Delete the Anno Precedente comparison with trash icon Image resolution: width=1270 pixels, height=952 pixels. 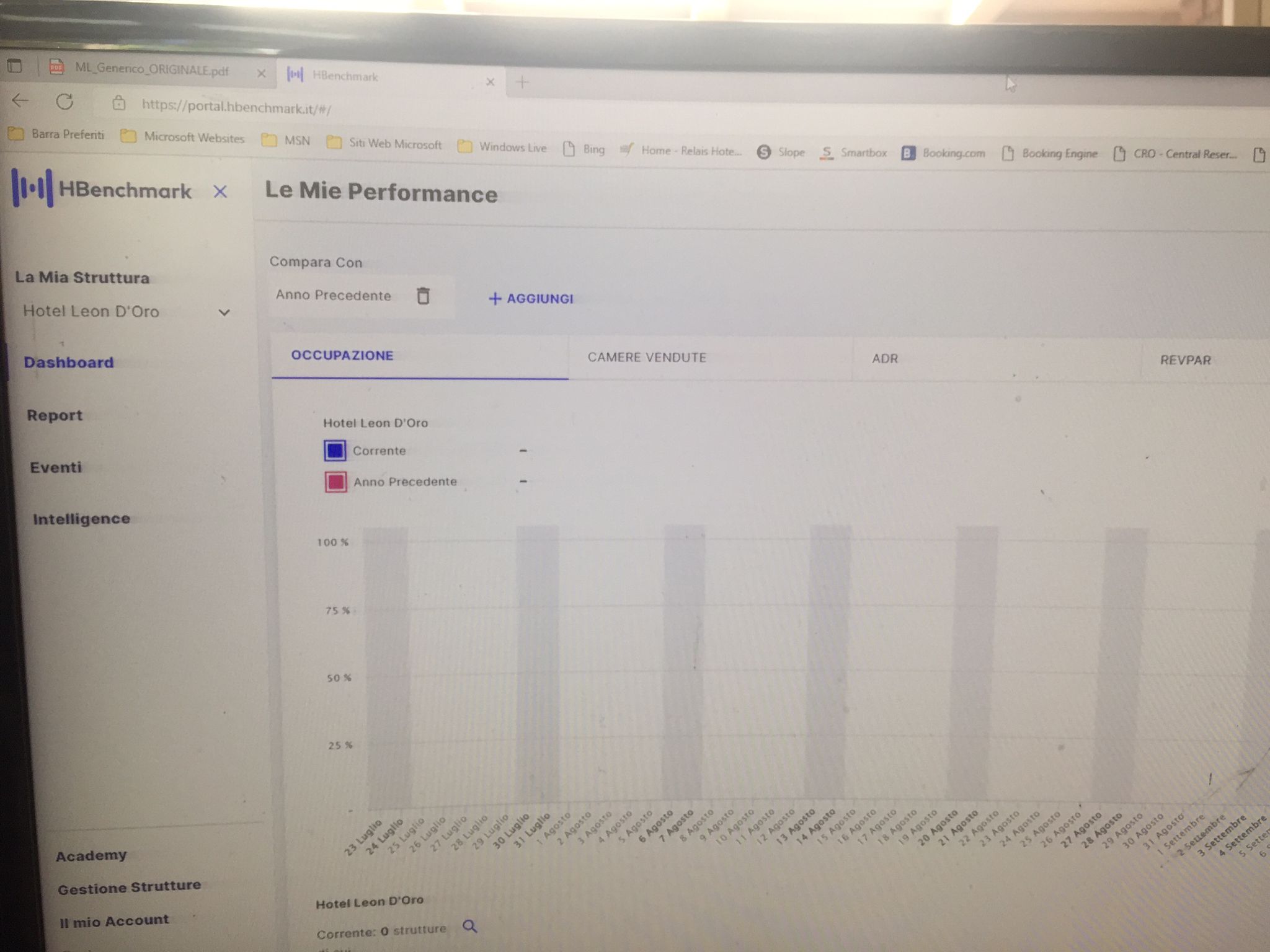(423, 296)
